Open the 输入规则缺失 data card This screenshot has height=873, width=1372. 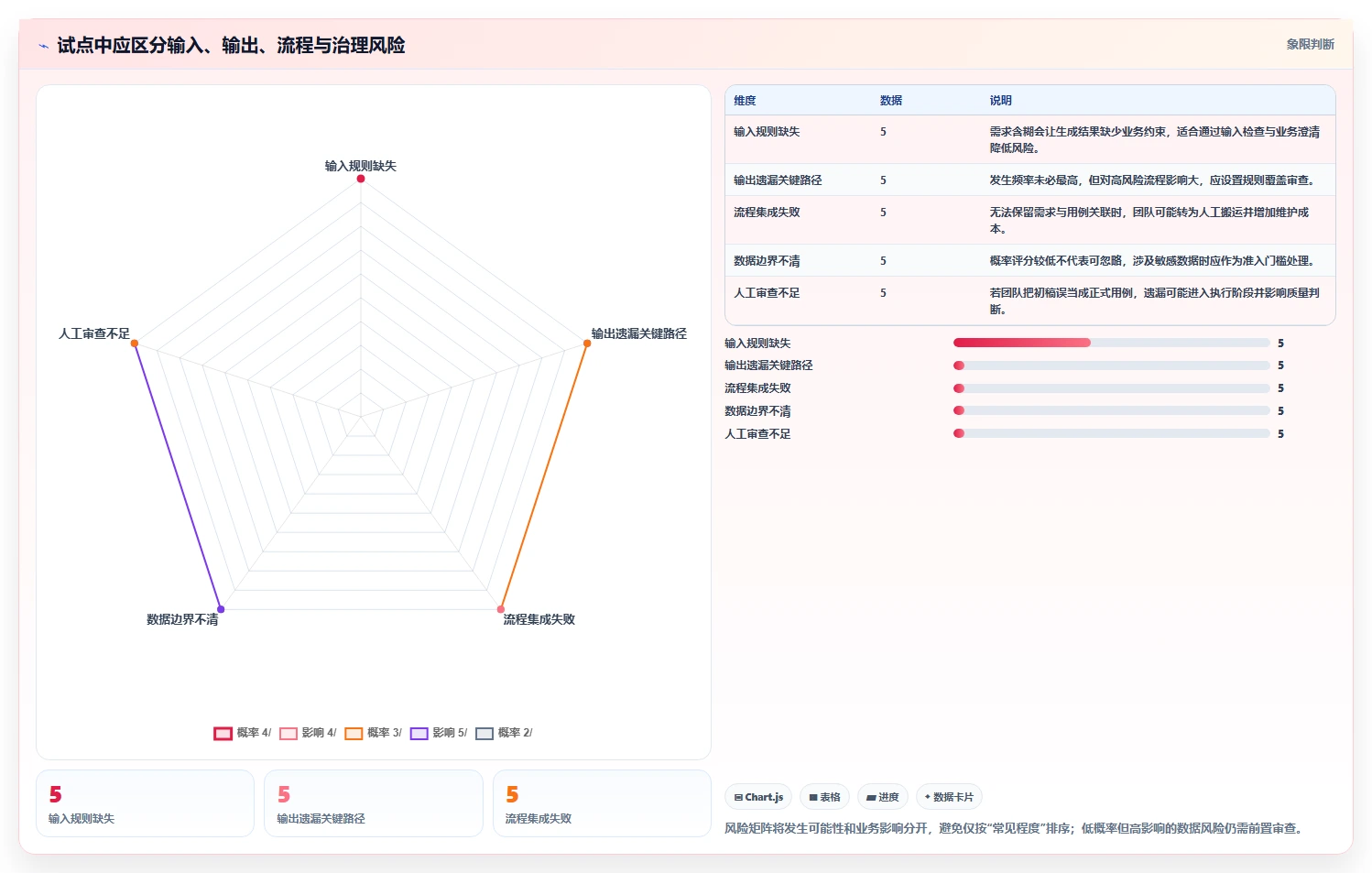(145, 803)
